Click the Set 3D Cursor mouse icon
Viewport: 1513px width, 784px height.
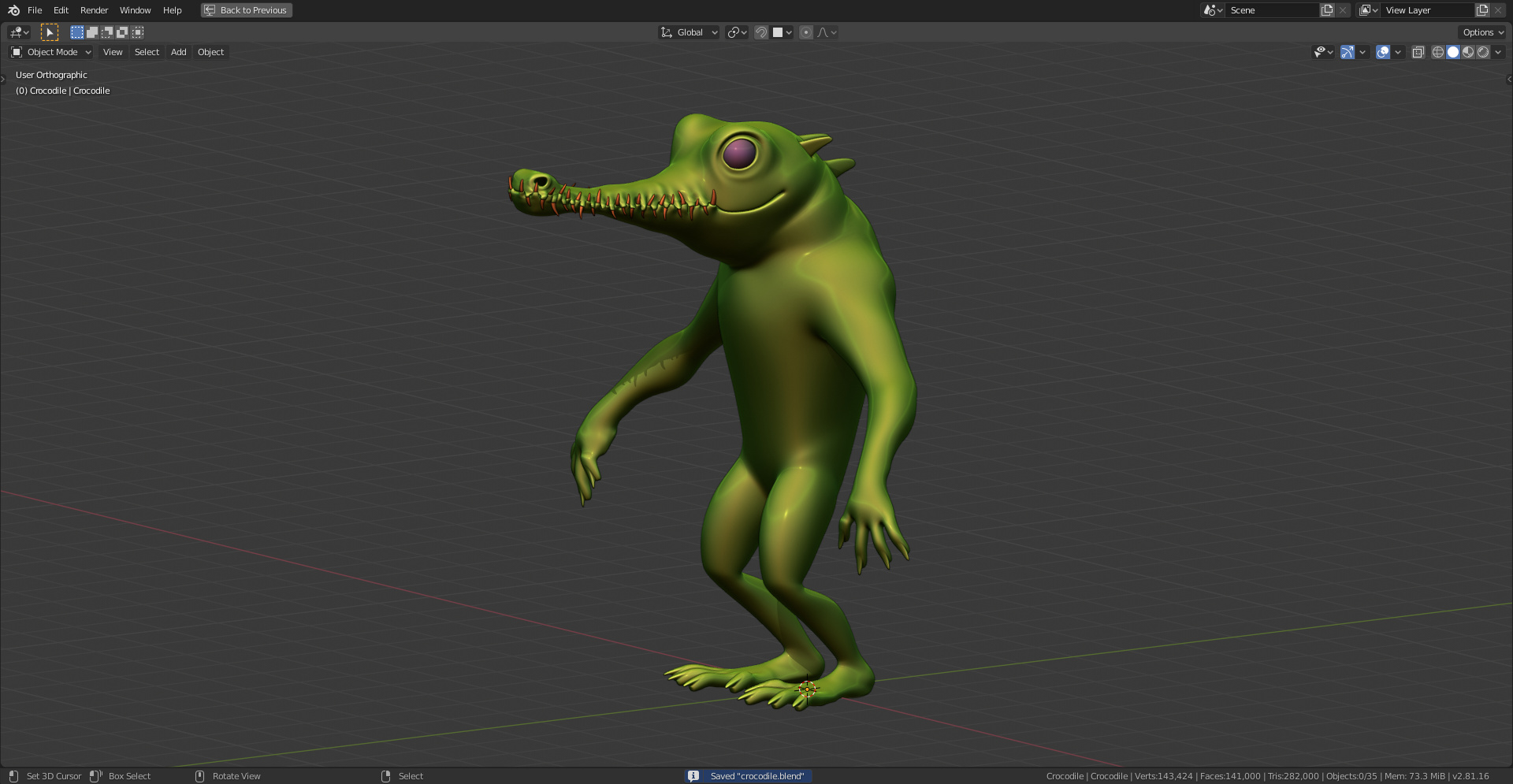[x=13, y=776]
